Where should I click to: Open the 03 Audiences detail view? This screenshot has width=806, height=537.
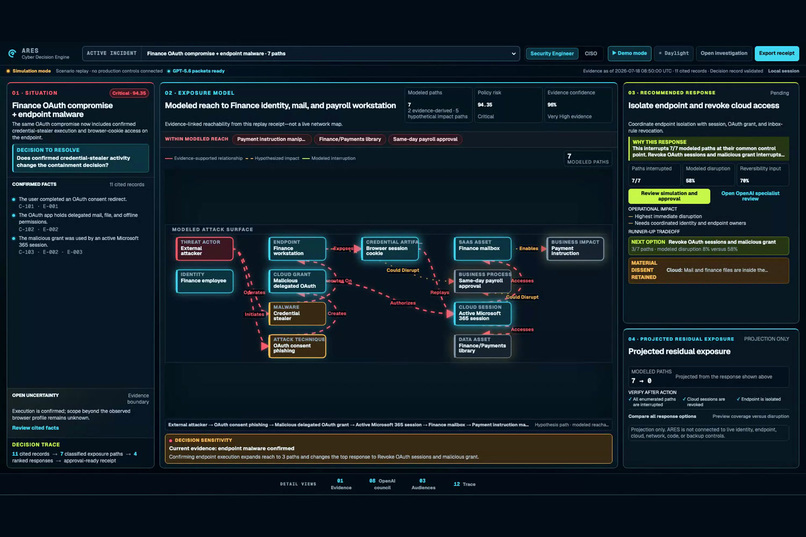pyautogui.click(x=423, y=484)
